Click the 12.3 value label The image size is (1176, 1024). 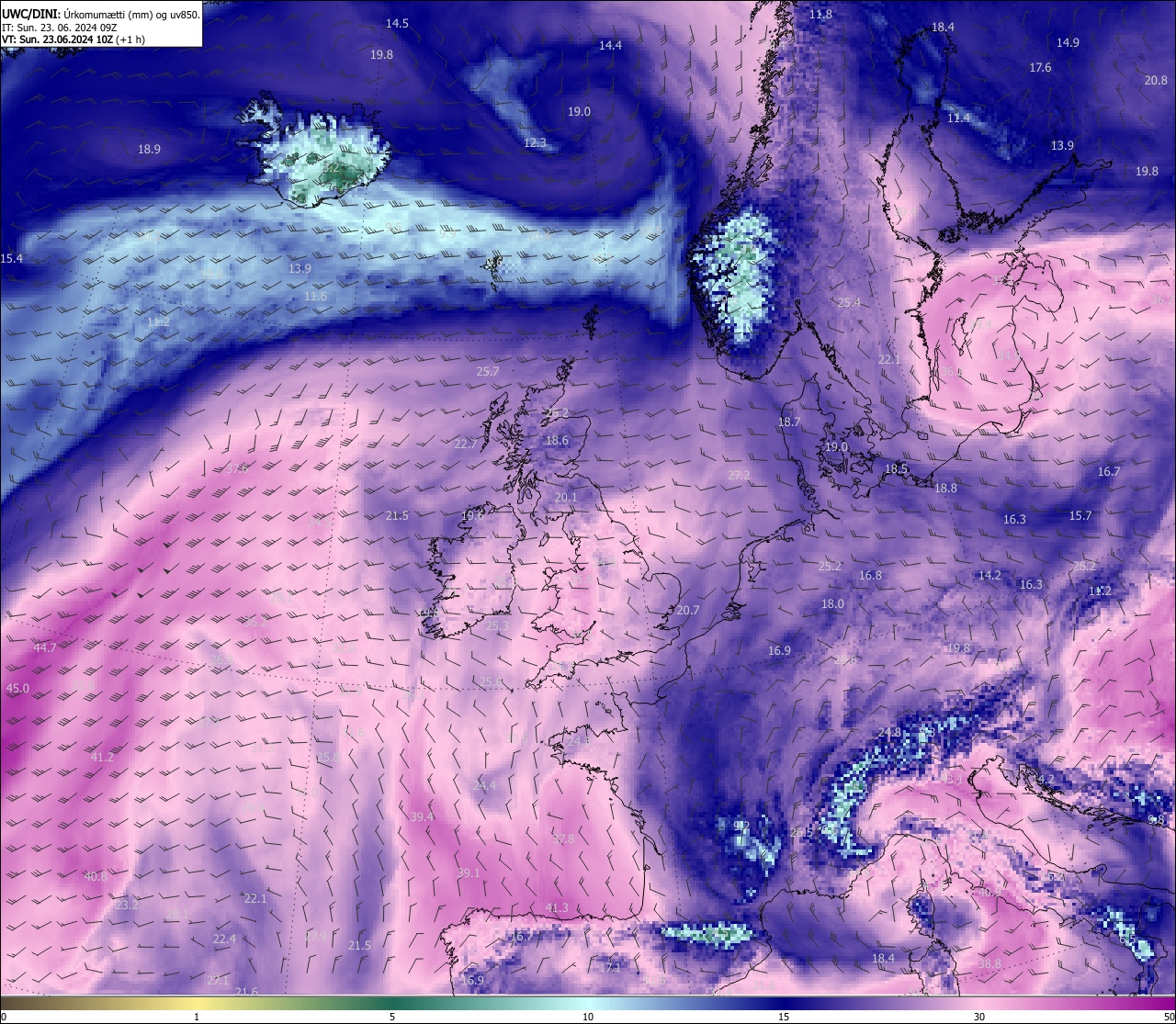(x=535, y=143)
